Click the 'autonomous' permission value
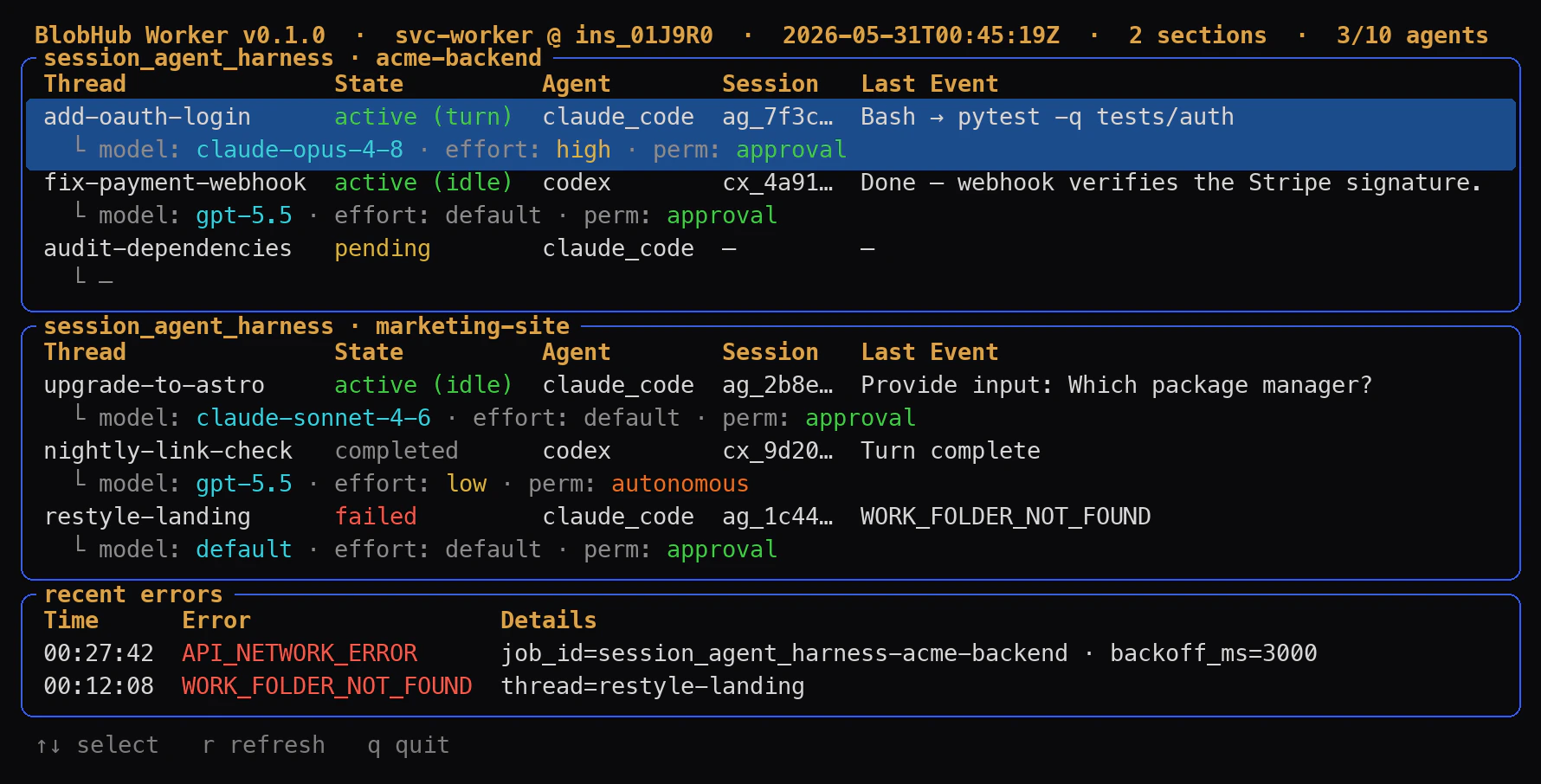Image resolution: width=1541 pixels, height=784 pixels. (x=680, y=484)
